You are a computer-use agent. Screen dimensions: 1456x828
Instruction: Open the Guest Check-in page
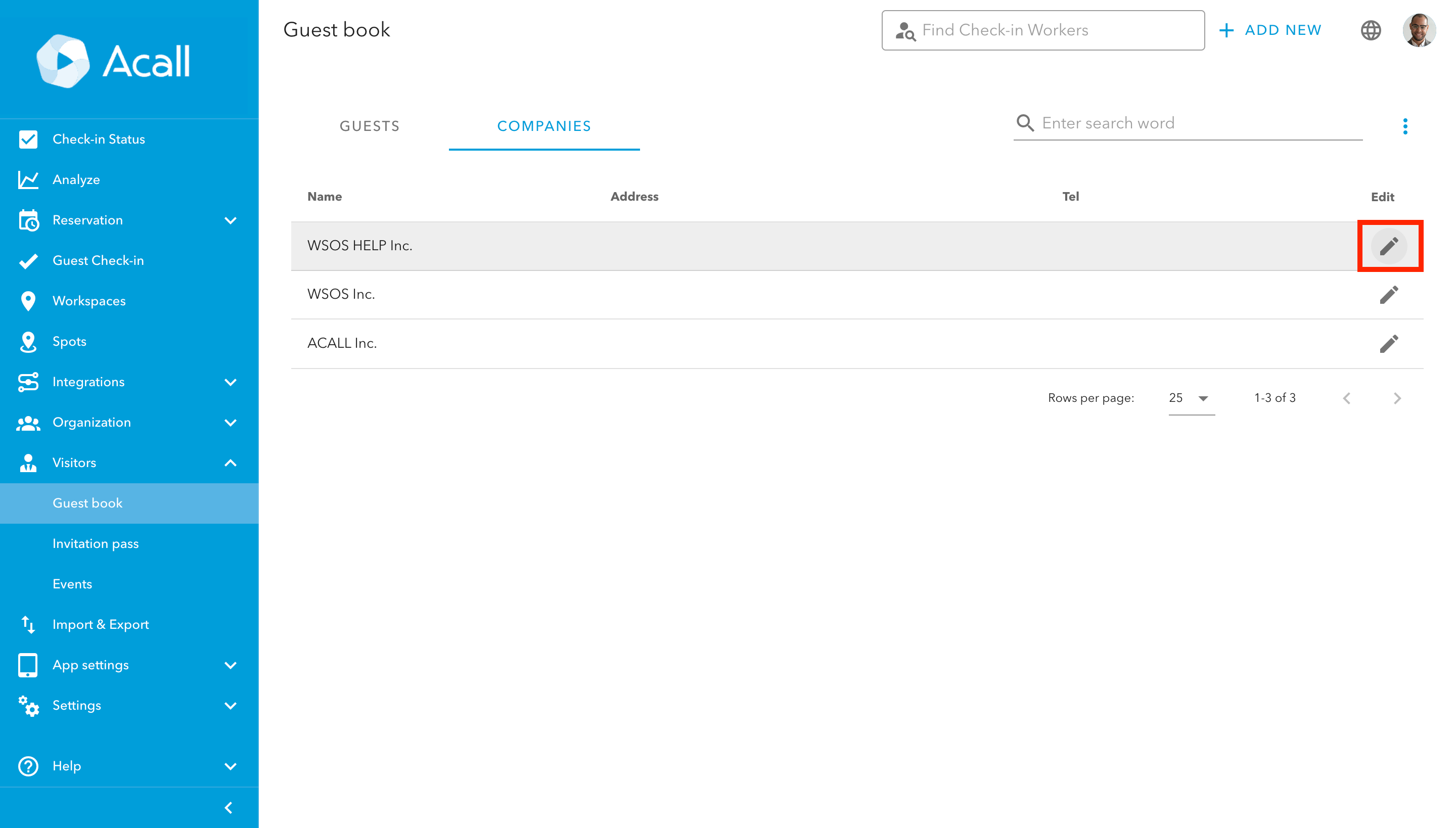point(129,260)
